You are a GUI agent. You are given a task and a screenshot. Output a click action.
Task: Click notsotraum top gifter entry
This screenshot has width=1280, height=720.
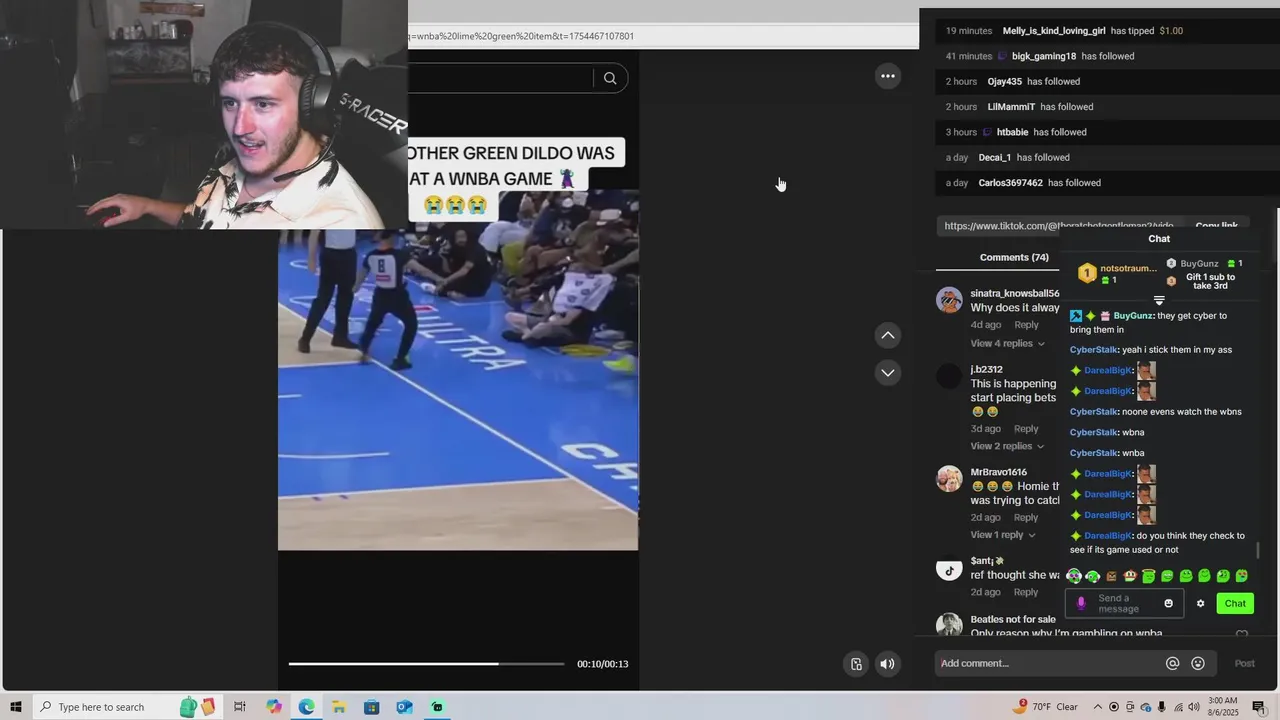(1118, 273)
